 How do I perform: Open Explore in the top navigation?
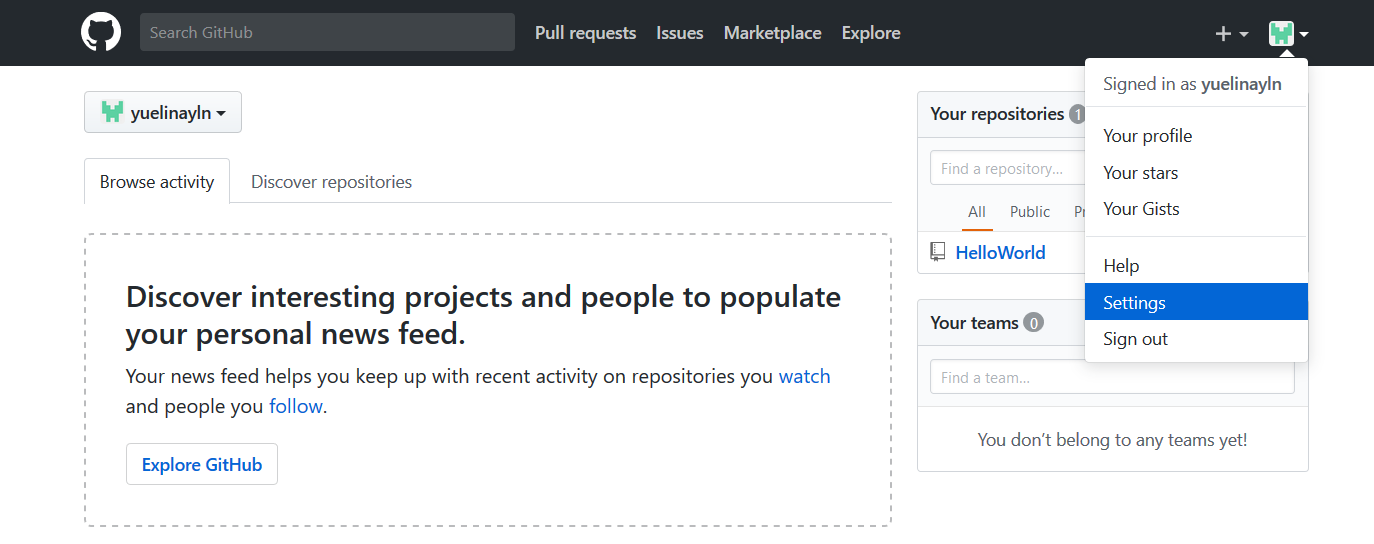[871, 33]
